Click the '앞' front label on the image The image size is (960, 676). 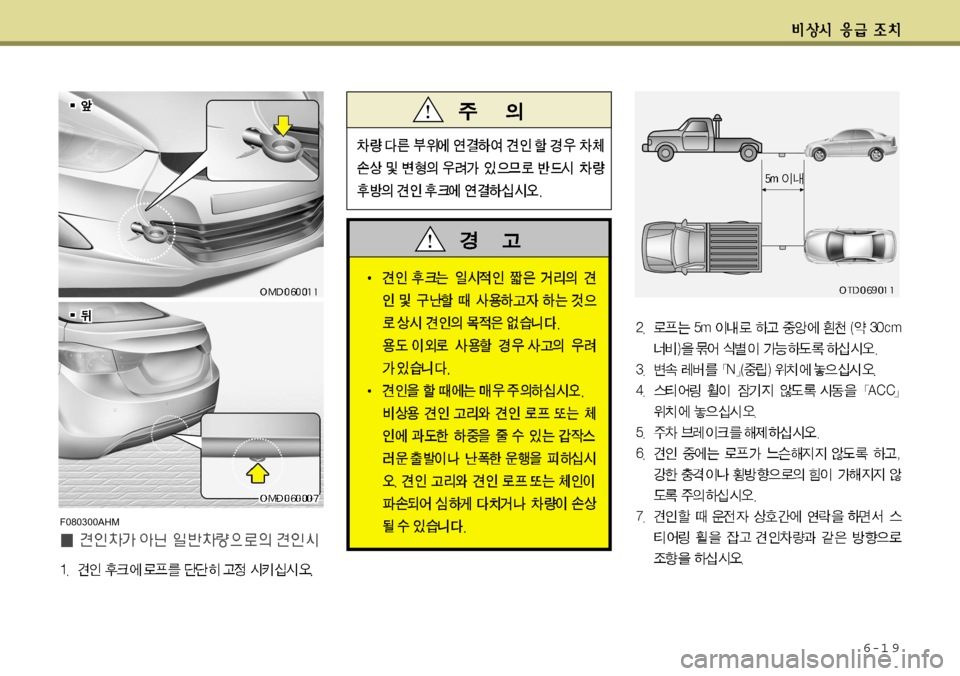tap(81, 106)
